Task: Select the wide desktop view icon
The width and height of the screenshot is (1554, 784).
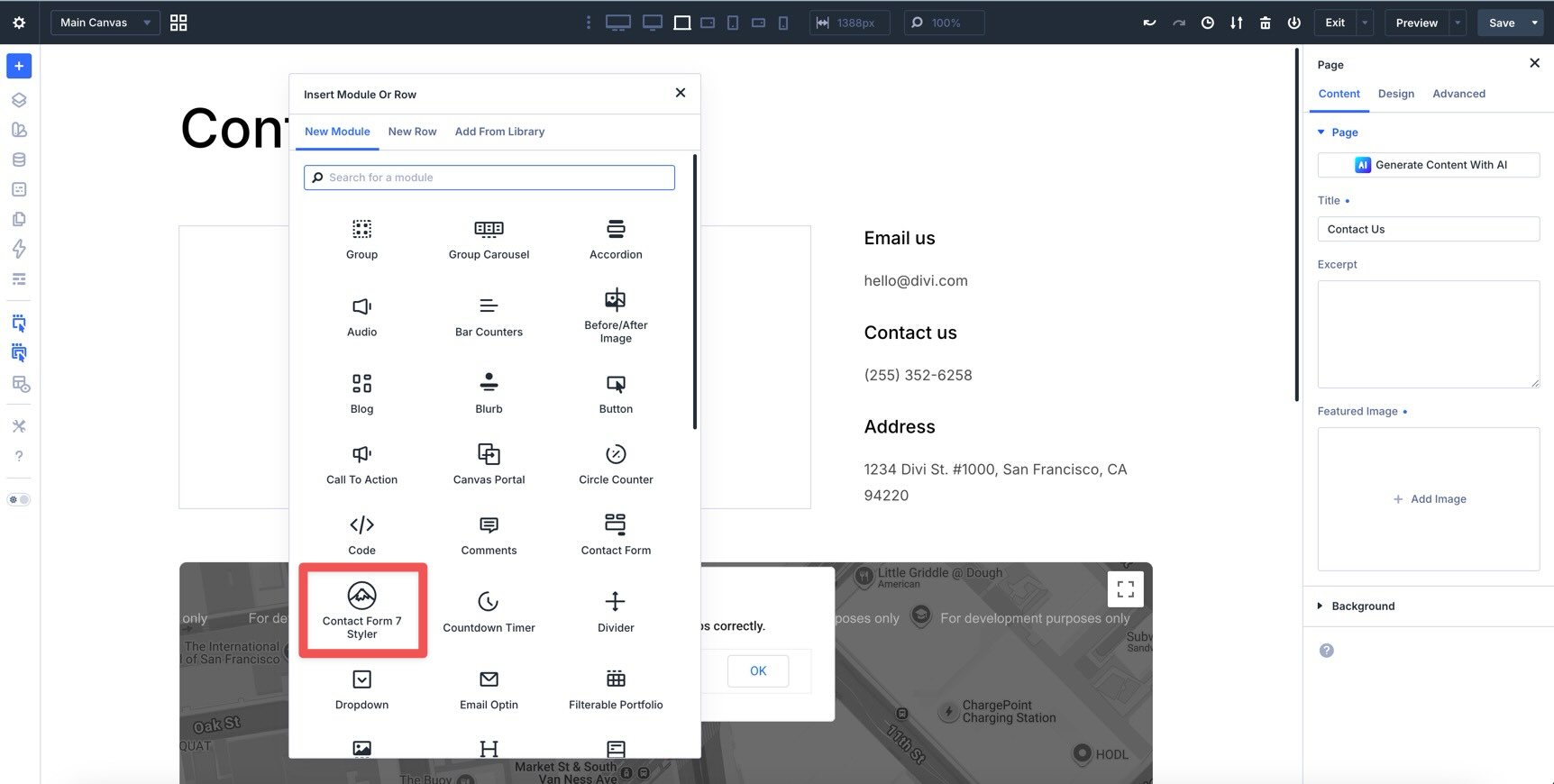Action: point(618,23)
